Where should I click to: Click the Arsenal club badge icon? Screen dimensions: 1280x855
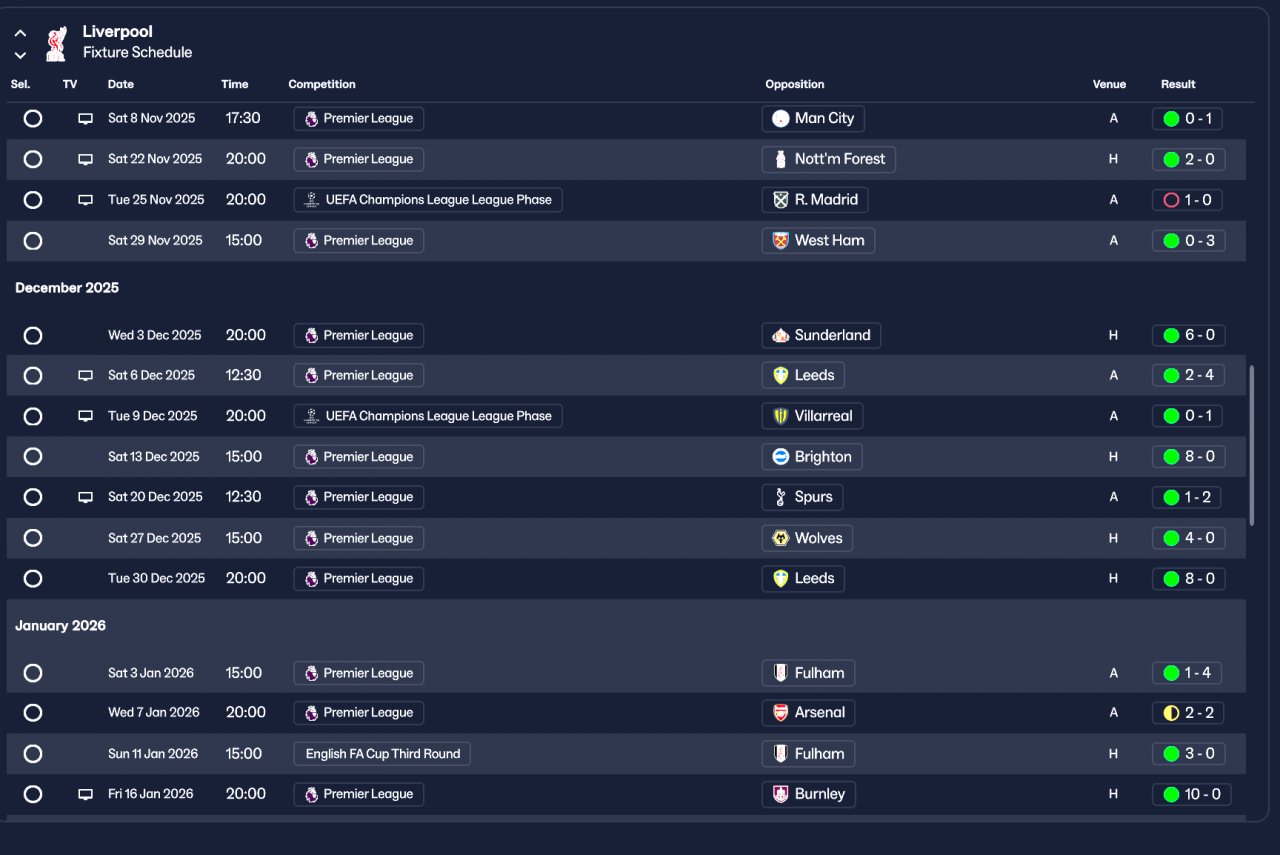pyautogui.click(x=781, y=713)
